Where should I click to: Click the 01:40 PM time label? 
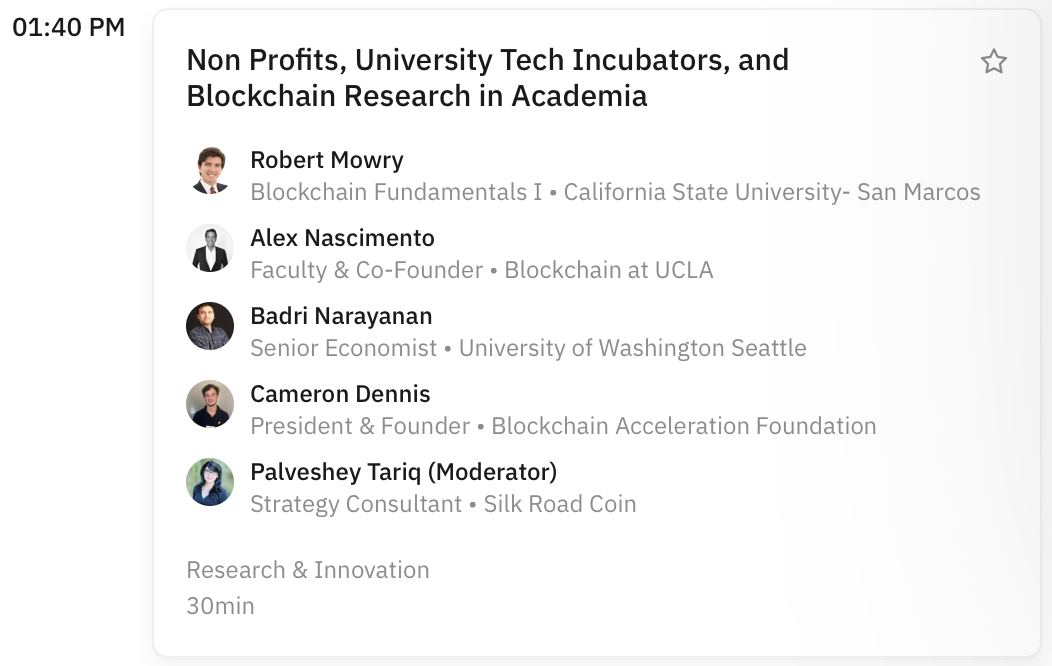coord(69,28)
